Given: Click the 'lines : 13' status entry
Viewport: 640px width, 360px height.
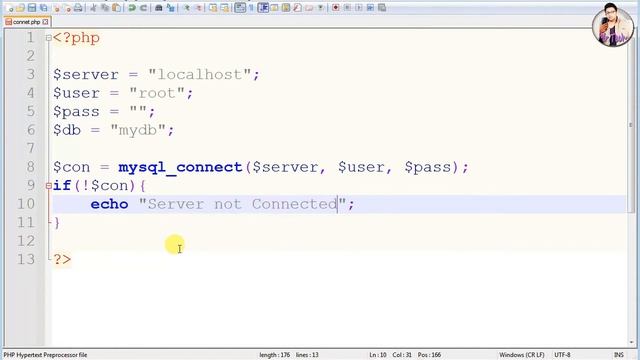Looking at the screenshot, I should [x=307, y=355].
